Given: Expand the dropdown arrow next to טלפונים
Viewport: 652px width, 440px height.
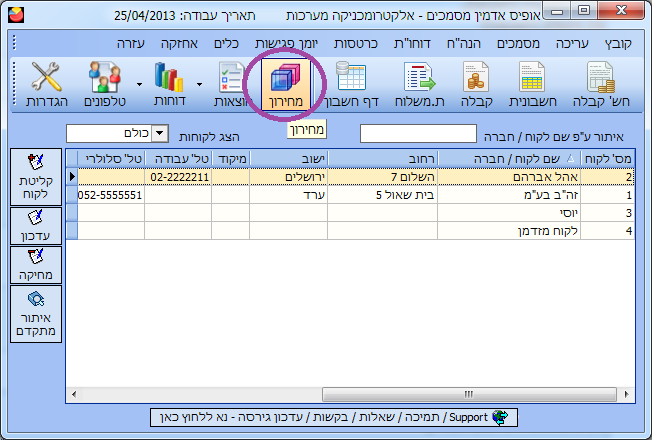Looking at the screenshot, I should click(139, 84).
